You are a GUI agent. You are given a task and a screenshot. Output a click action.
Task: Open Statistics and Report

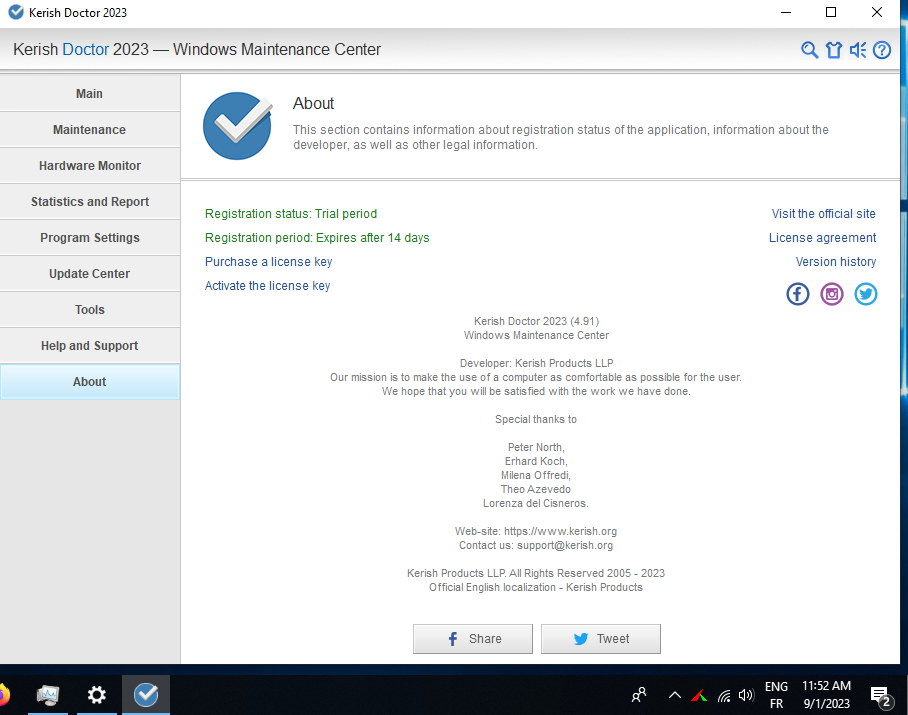pyautogui.click(x=90, y=201)
